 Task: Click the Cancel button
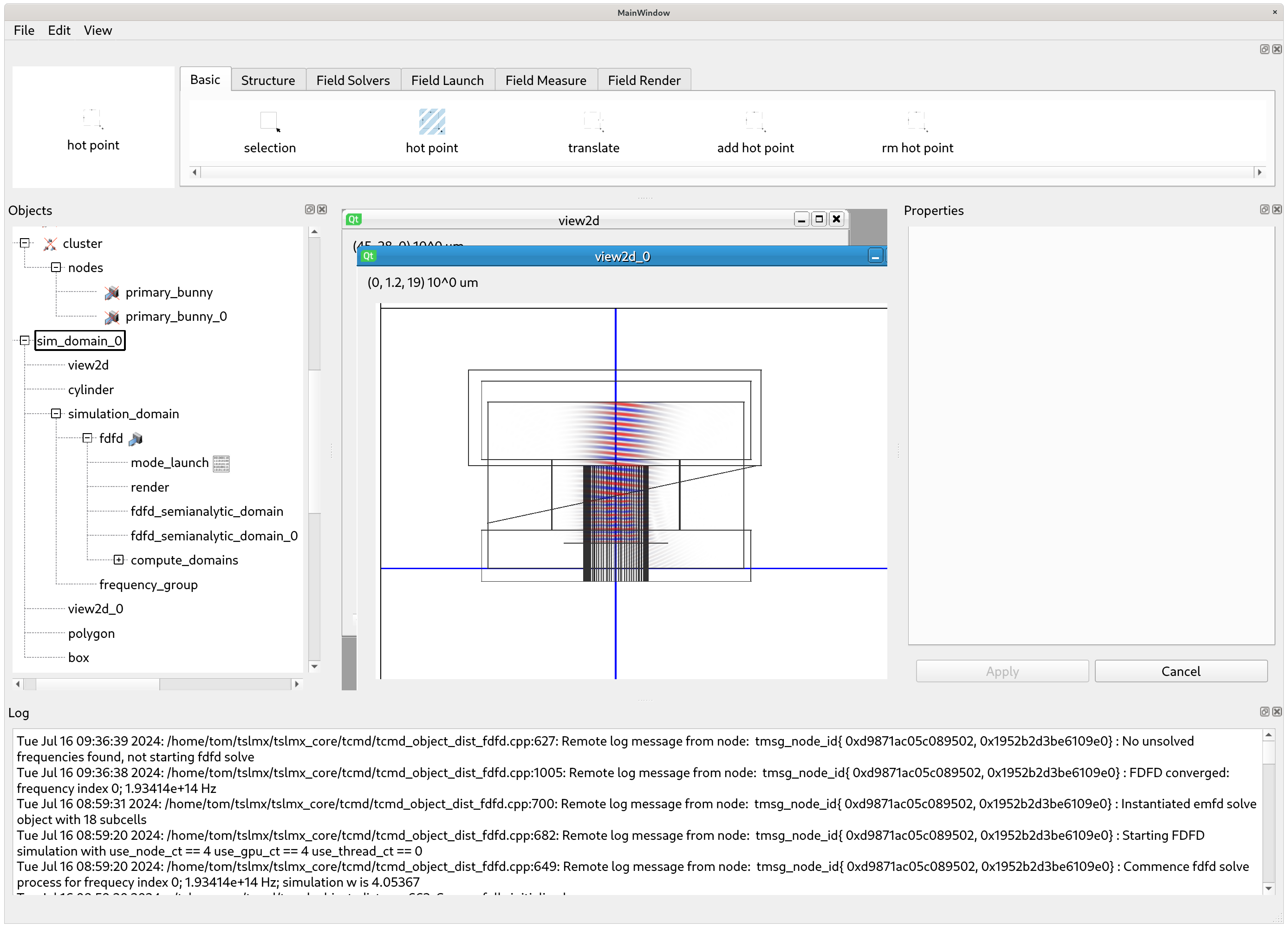tap(1180, 671)
